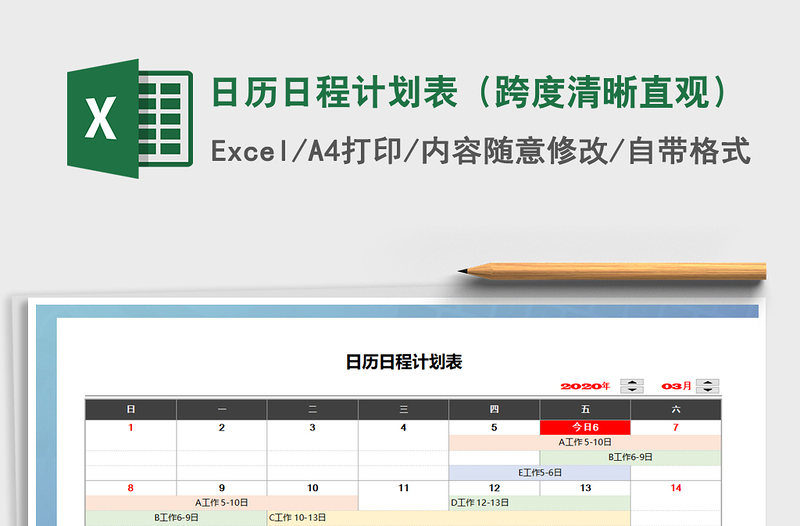Select the red 今日6 today cell

tap(585, 428)
